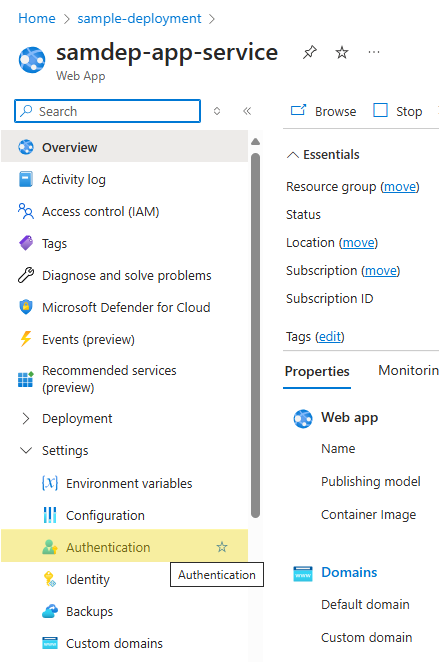Open the more options ellipsis menu
This screenshot has width=439, height=662.
tap(374, 52)
